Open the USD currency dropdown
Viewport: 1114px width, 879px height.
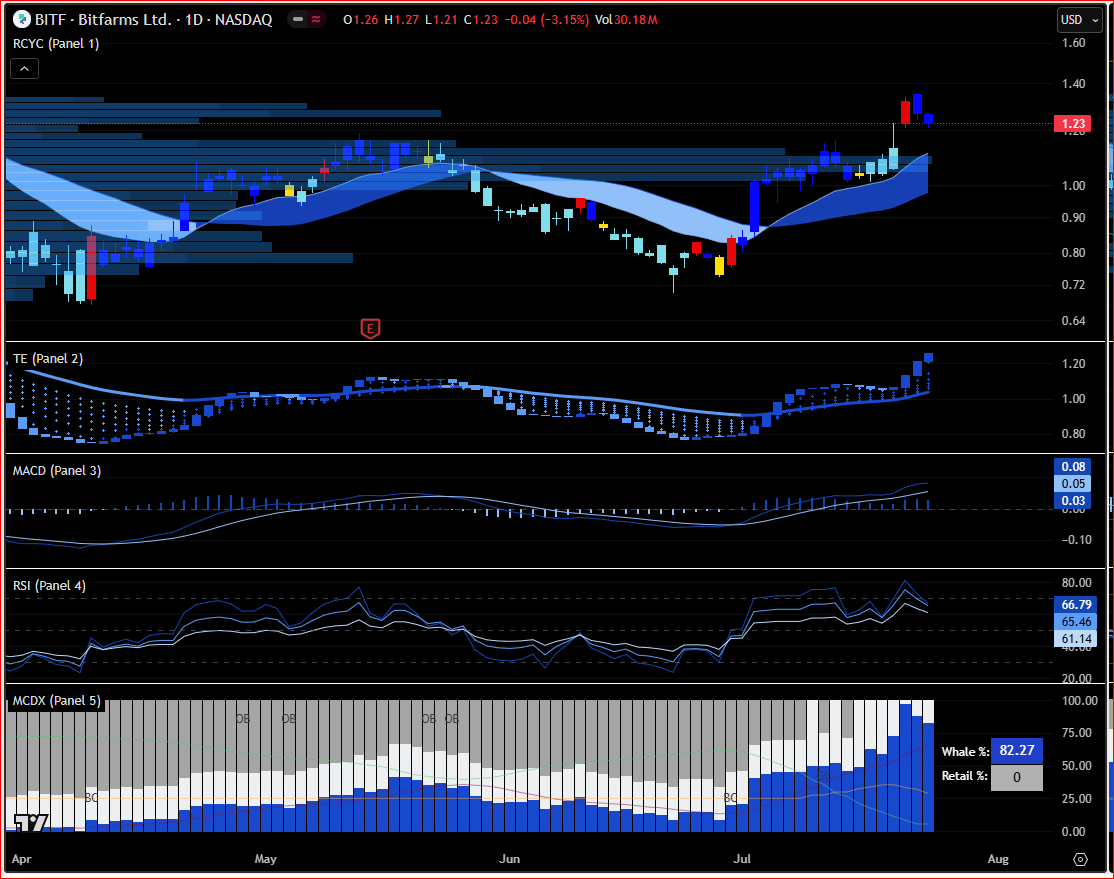(1078, 20)
